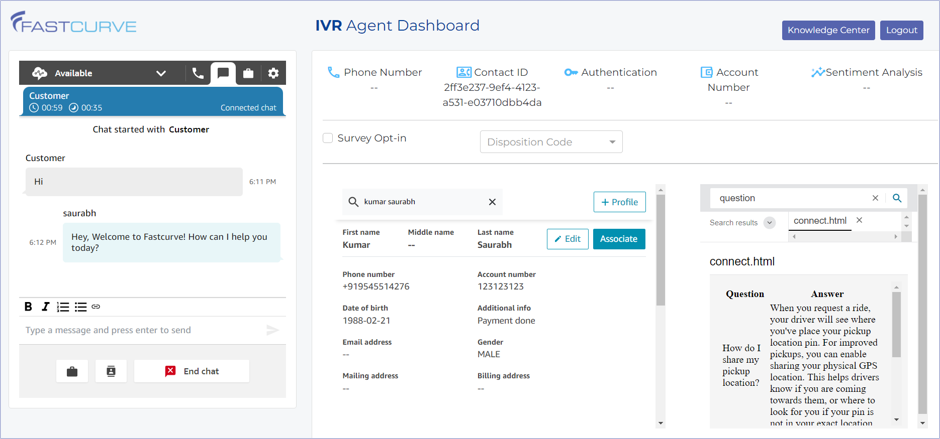The height and width of the screenshot is (439, 940).
Task: Open the task briefcase icon in header
Action: click(x=248, y=73)
